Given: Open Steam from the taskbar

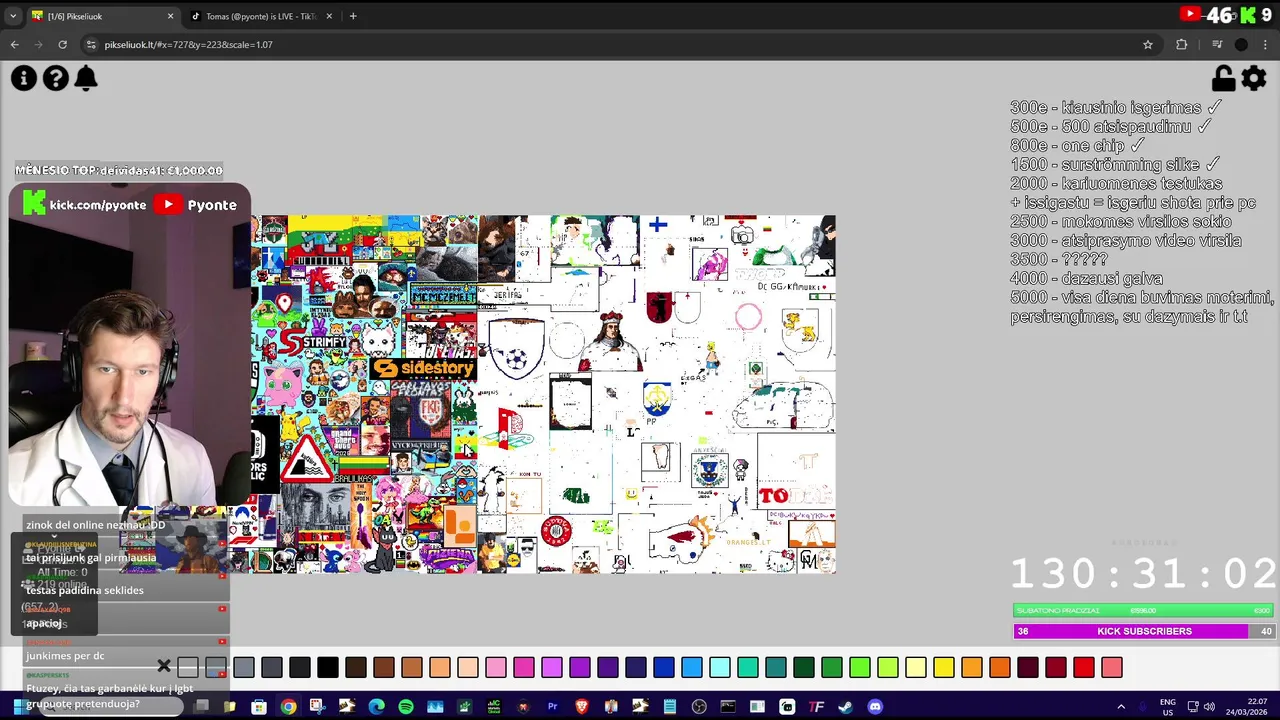Looking at the screenshot, I should click(x=846, y=707).
